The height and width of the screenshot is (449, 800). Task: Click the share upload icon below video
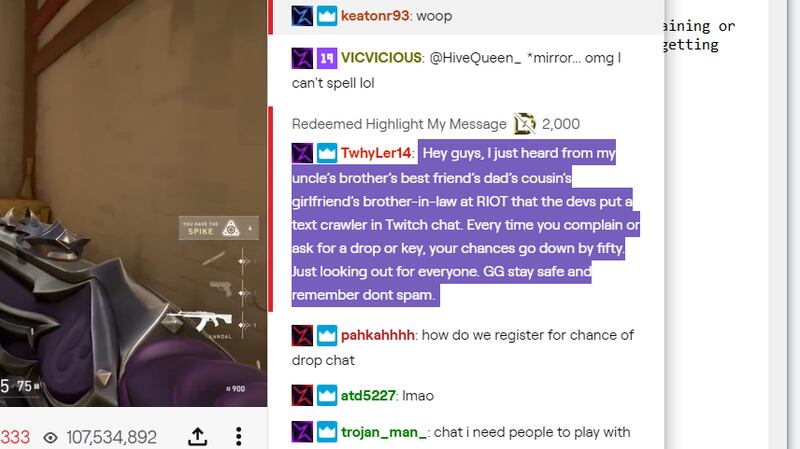point(197,436)
